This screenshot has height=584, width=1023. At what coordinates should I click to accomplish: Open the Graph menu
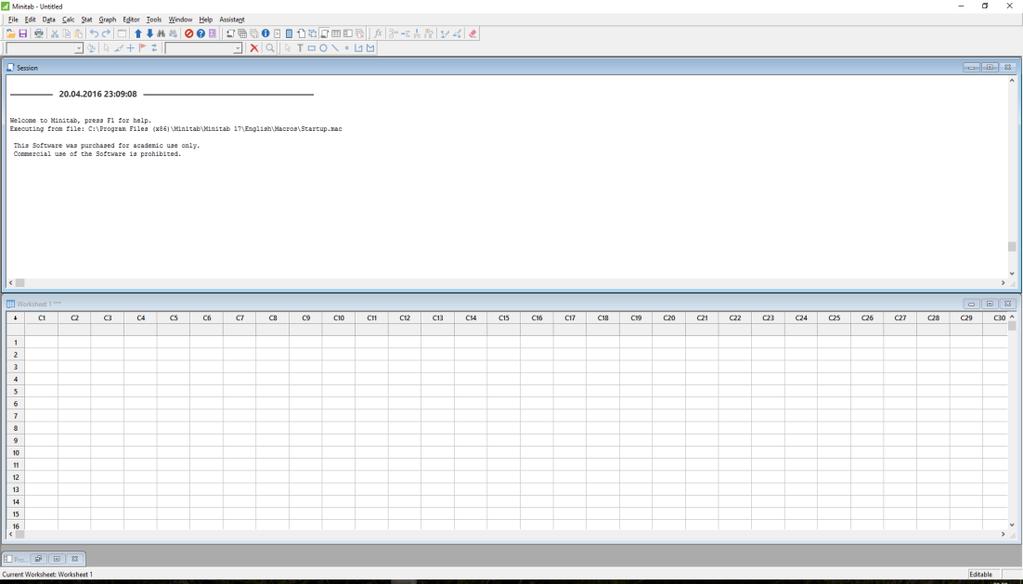point(108,20)
